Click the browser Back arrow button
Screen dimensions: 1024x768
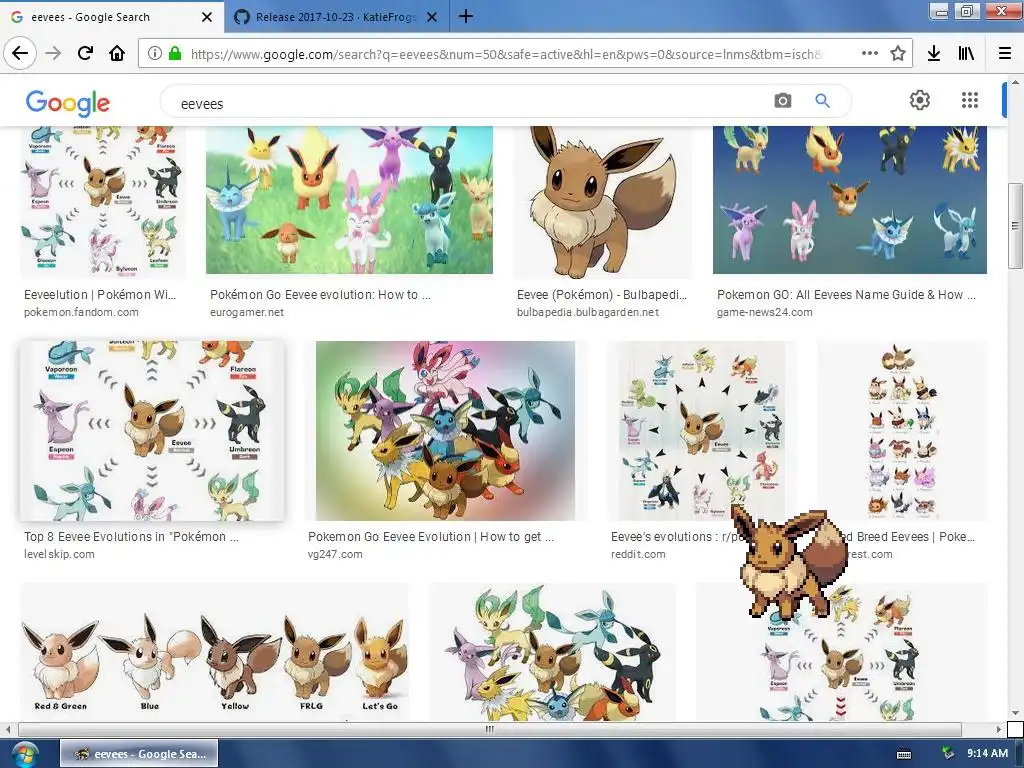click(x=20, y=53)
